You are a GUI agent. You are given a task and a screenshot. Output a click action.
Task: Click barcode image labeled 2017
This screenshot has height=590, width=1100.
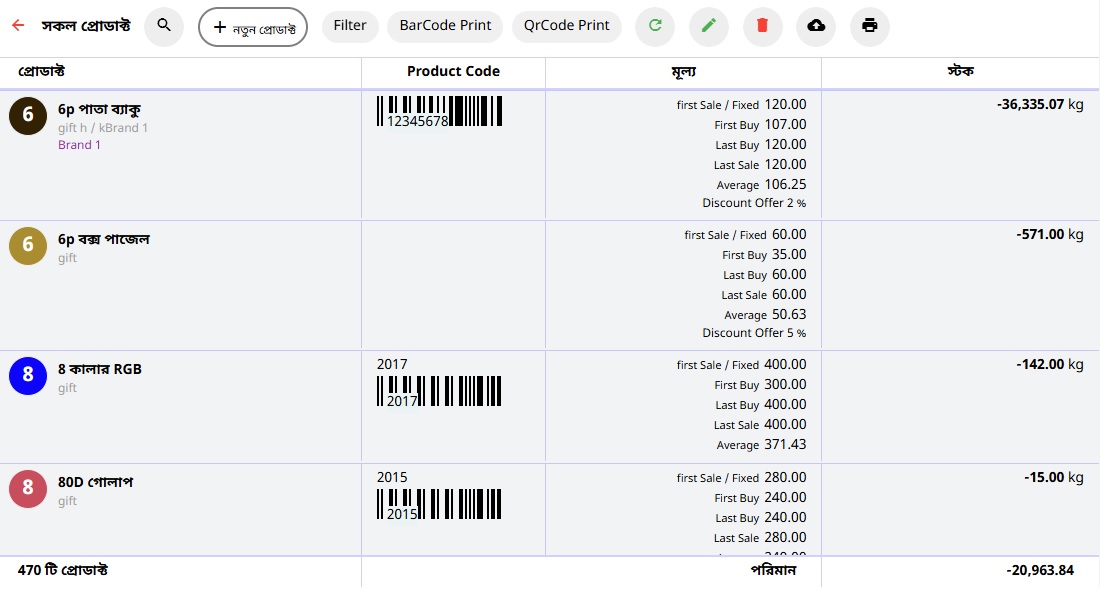coord(439,391)
